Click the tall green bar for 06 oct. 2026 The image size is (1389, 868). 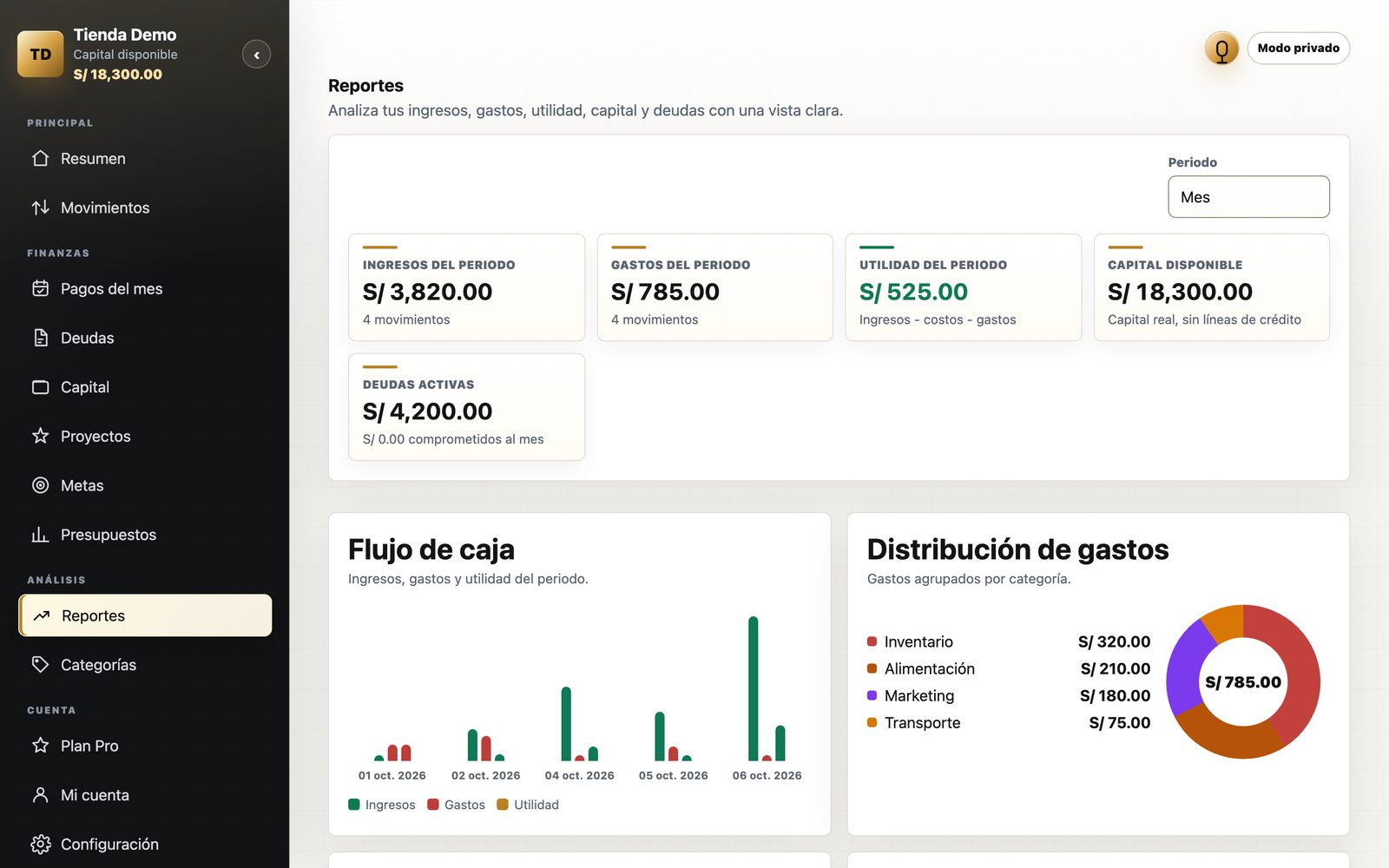coord(753,688)
